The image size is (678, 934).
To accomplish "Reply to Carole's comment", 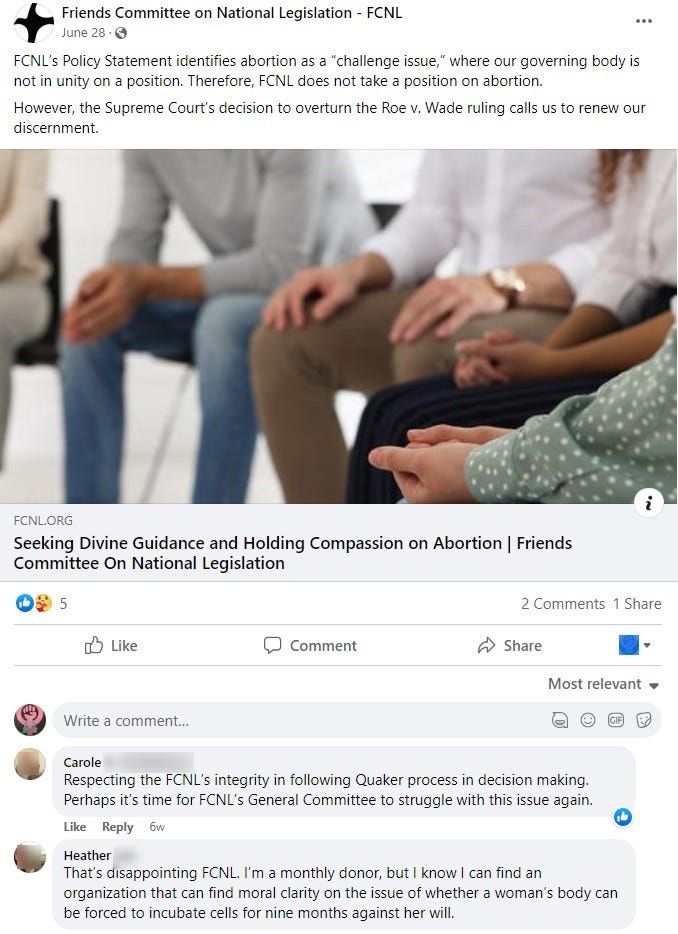I will tap(117, 827).
